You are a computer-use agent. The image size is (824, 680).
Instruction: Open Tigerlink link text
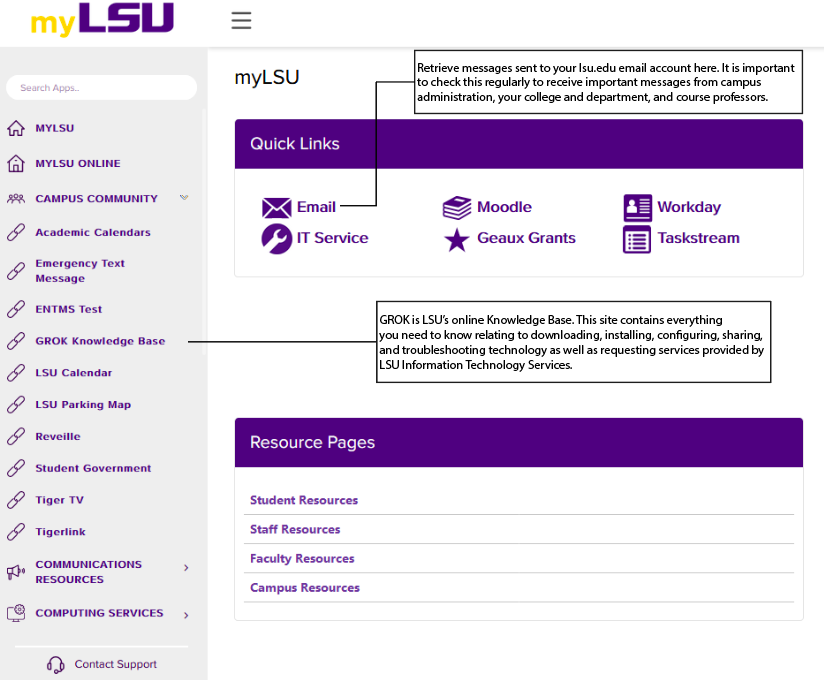[x=60, y=532]
